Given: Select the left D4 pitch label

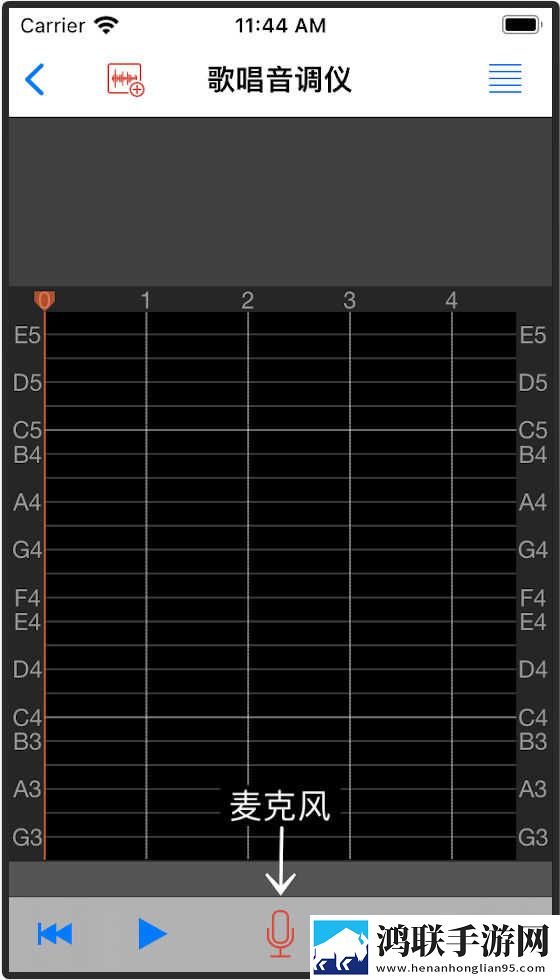Looking at the screenshot, I should coord(28,669).
